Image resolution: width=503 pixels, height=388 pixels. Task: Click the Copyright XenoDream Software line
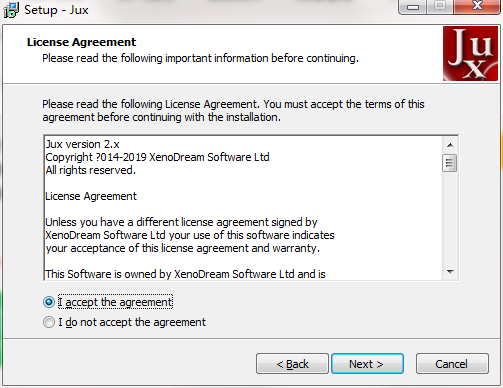click(x=157, y=157)
